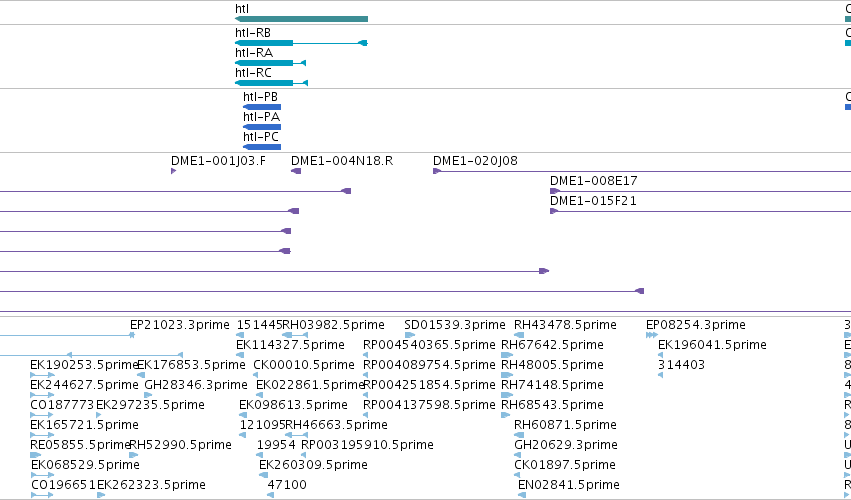The width and height of the screenshot is (851, 500).
Task: Click the RE05855.5prime EST arrow
Action: [x=36, y=455]
